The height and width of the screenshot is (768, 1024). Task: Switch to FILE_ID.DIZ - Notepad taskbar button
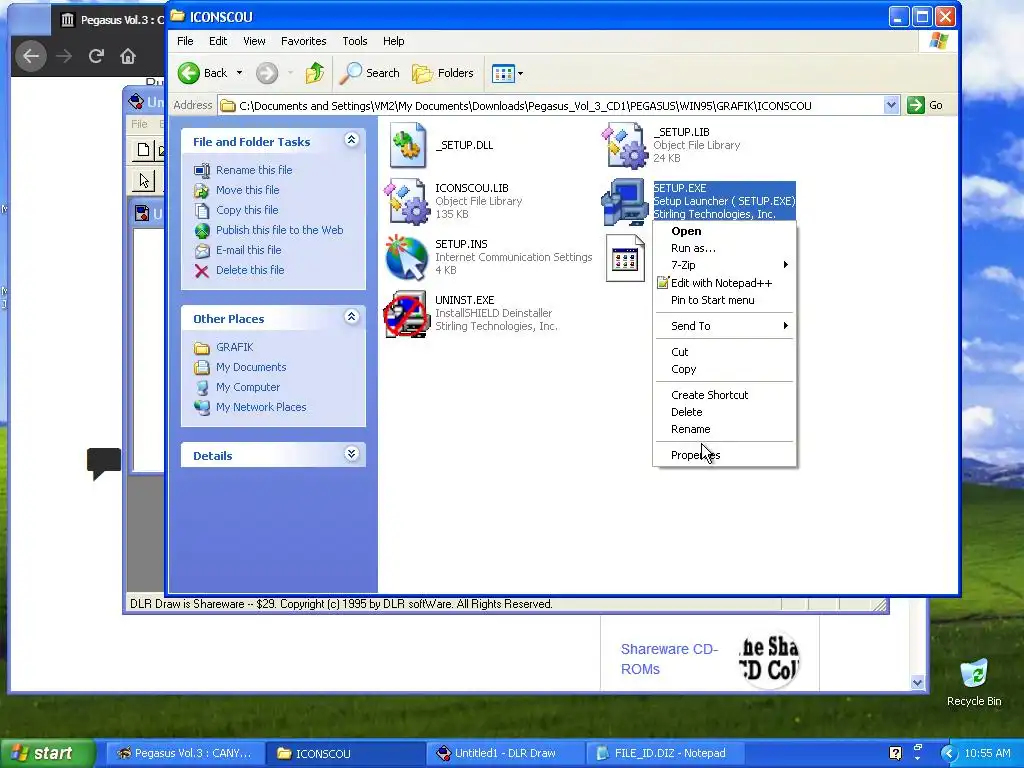[x=666, y=754]
